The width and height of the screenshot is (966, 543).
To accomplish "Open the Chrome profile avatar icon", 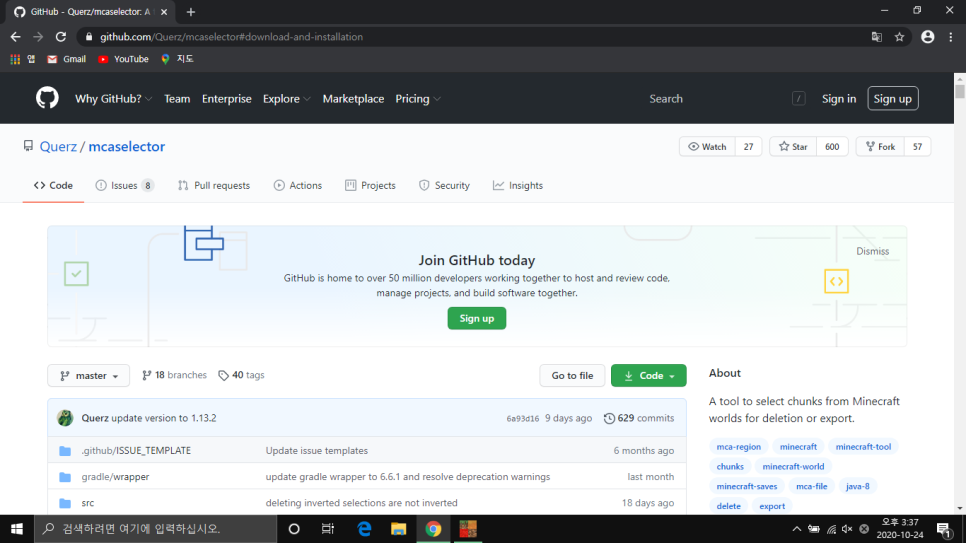I will (x=927, y=37).
